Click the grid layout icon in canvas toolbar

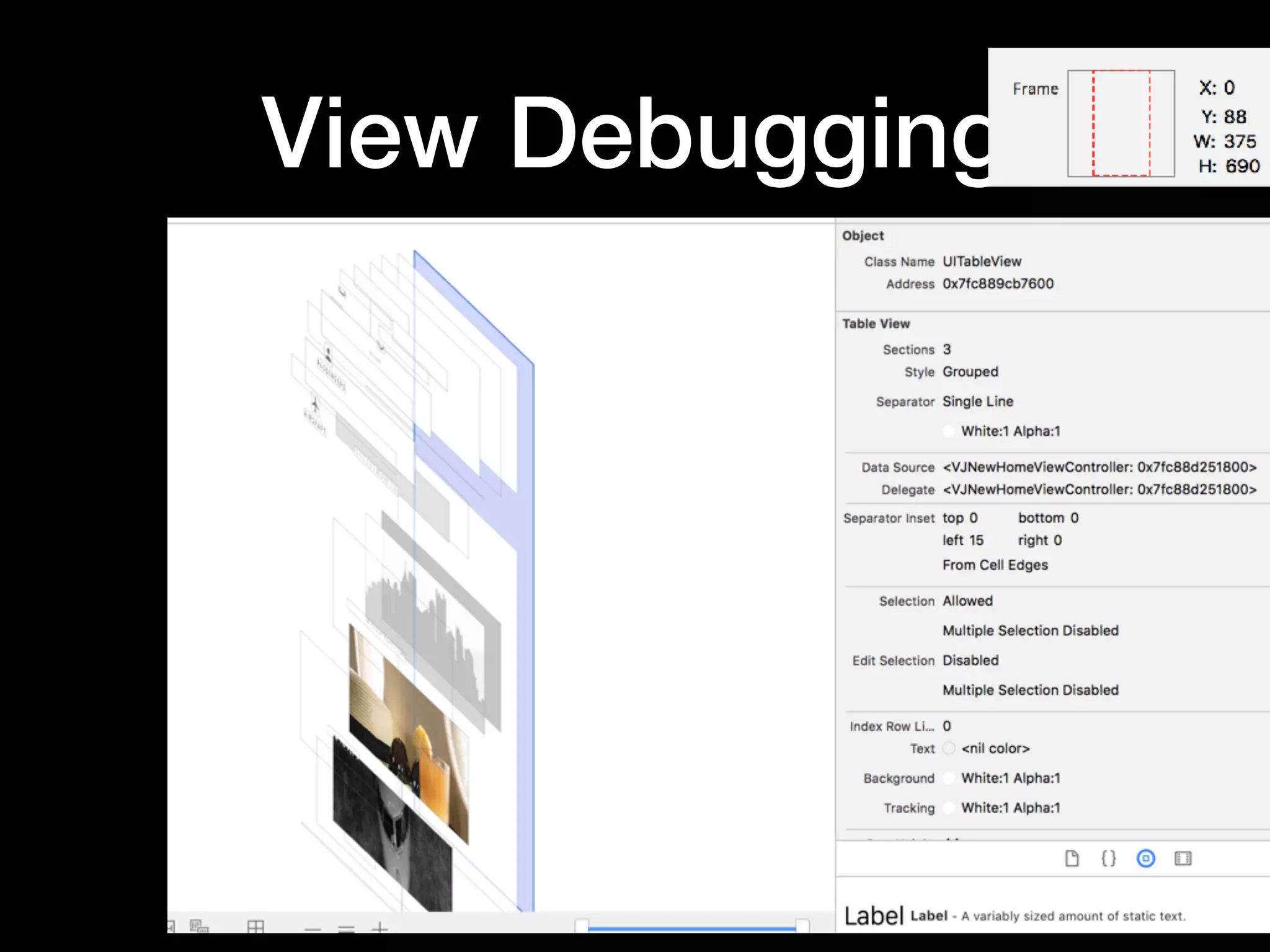(255, 927)
